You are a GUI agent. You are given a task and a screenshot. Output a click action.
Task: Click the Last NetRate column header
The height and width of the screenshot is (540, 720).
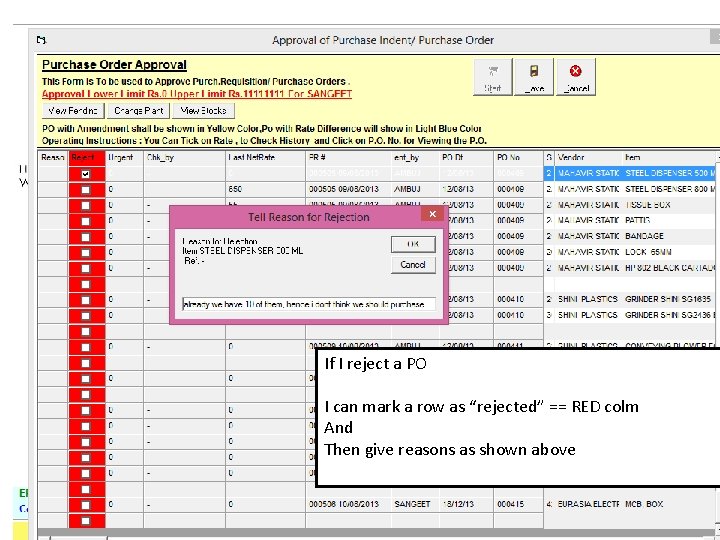tap(265, 158)
